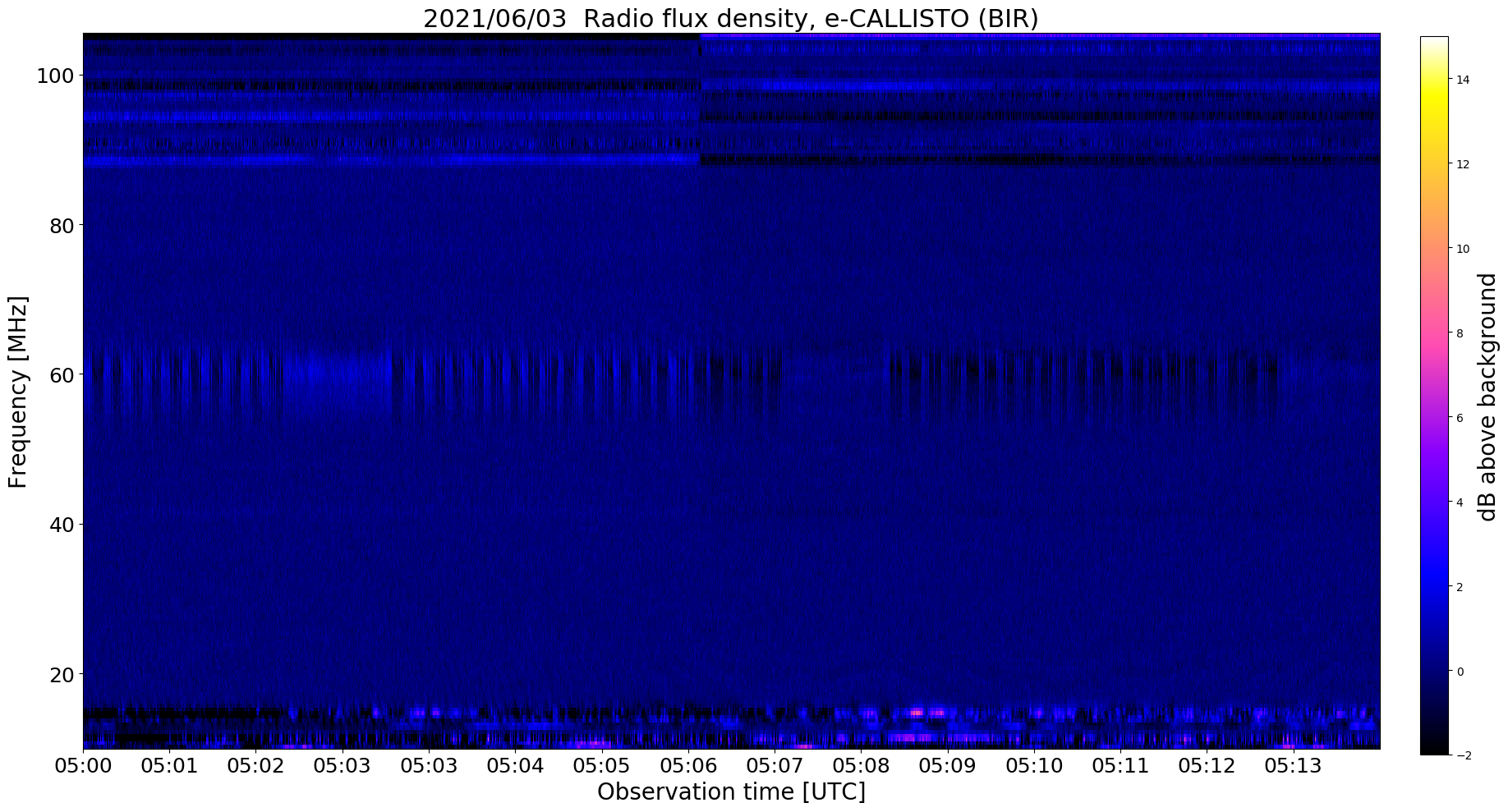Click the 20 tick on the frequency axis

coord(62,675)
